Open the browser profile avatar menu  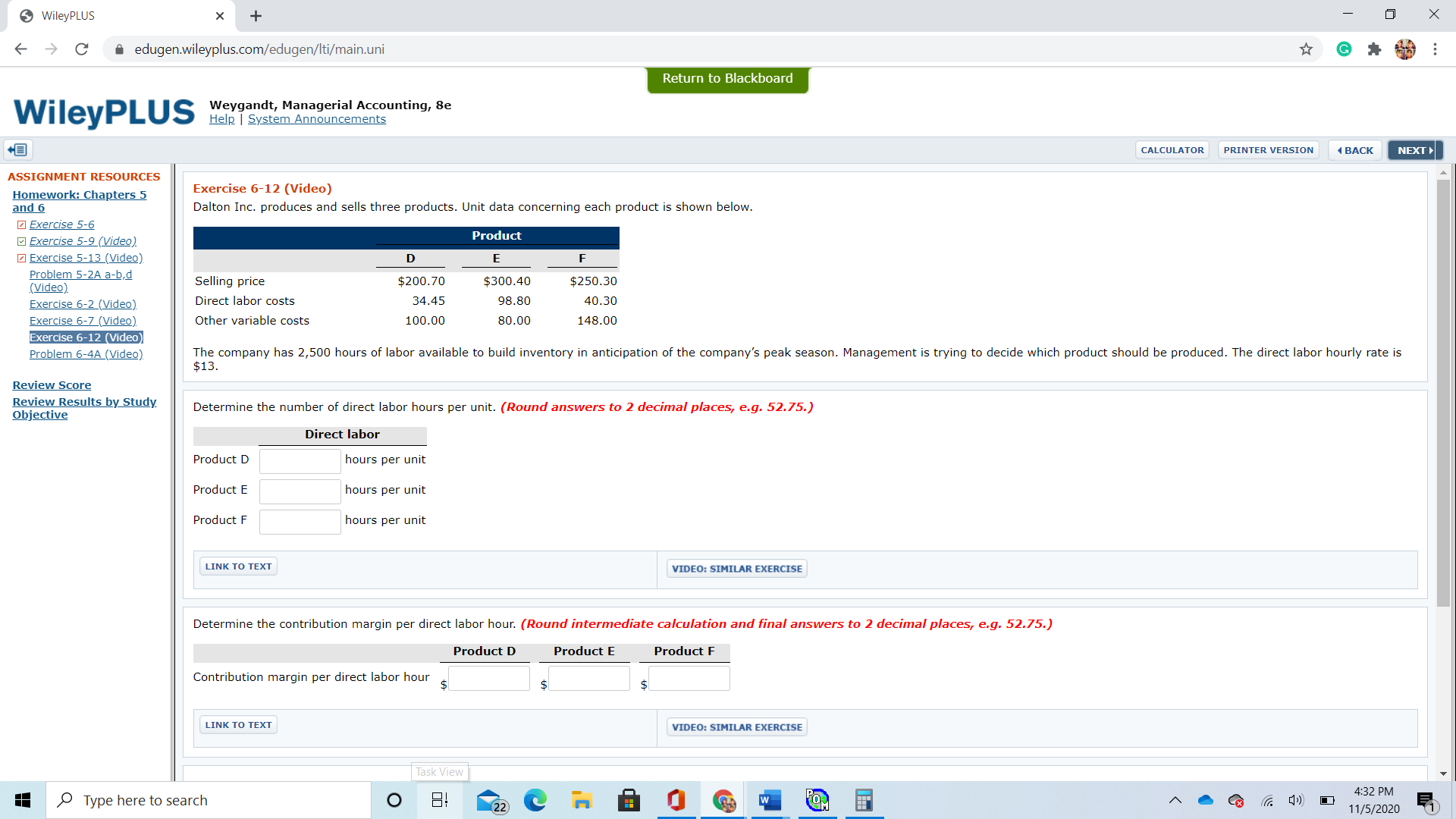point(1405,49)
